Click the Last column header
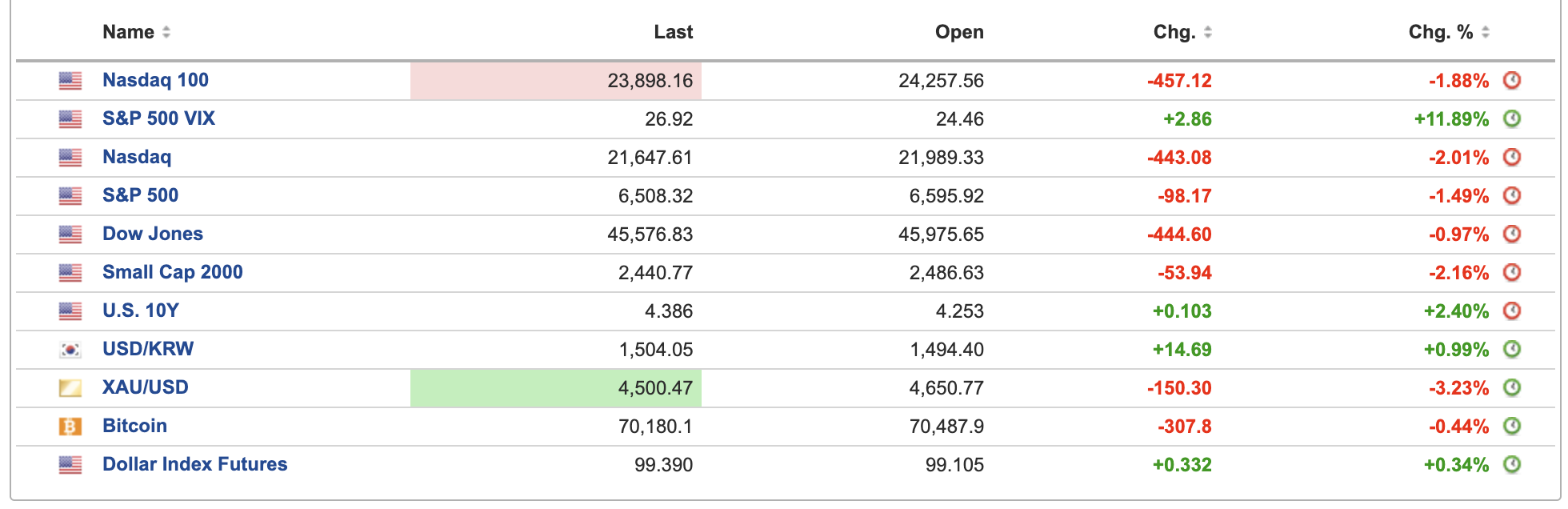1568x509 pixels. point(673,33)
